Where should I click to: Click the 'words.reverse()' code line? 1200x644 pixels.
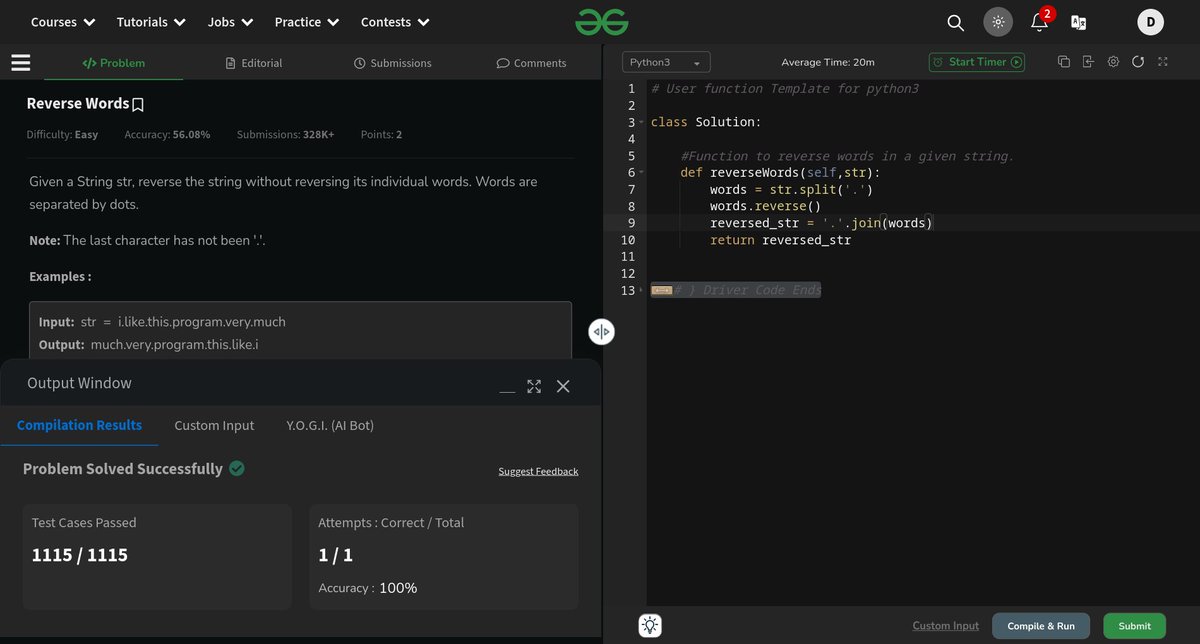coord(765,206)
